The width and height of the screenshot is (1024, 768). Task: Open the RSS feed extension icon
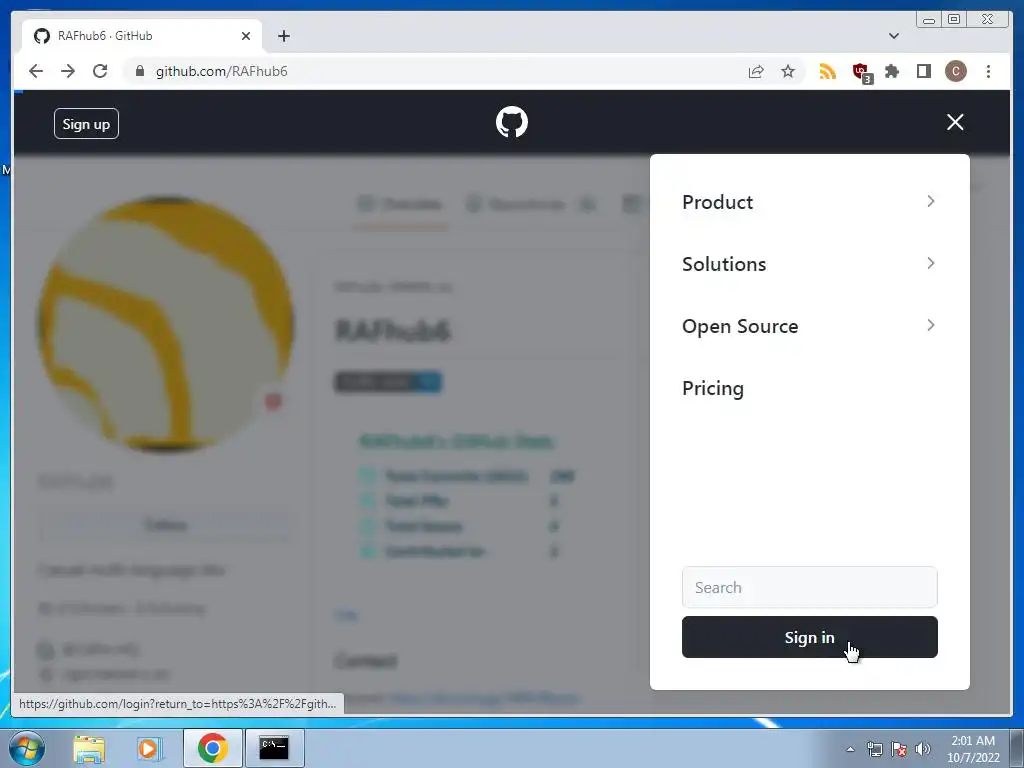[x=827, y=71]
